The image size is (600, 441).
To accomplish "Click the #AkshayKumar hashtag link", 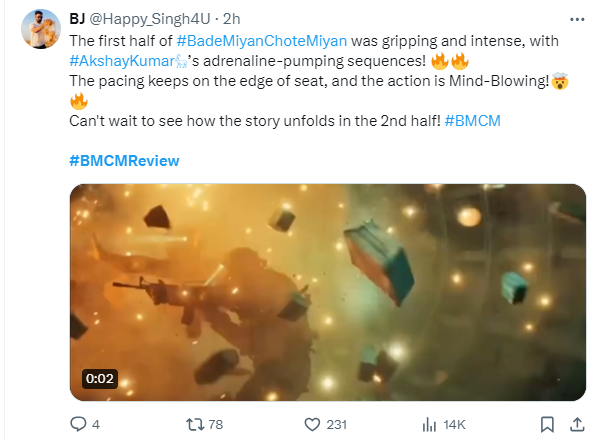I will tap(115, 60).
